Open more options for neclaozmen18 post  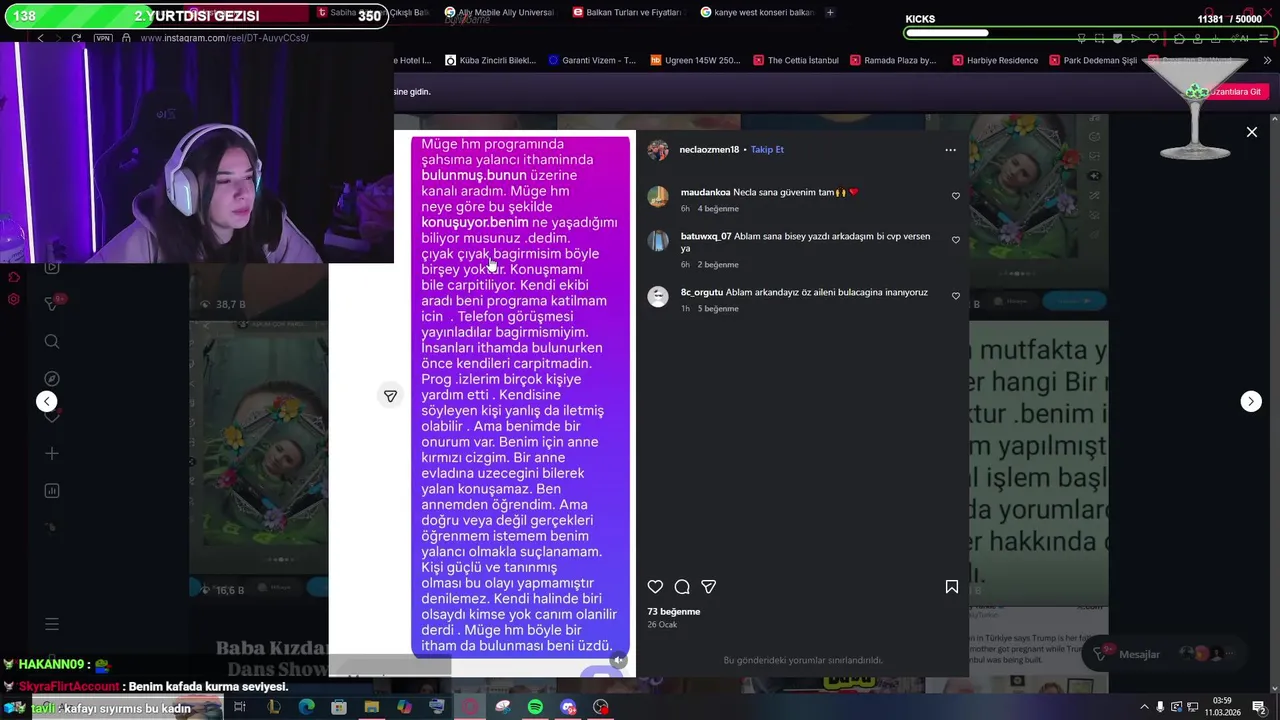[950, 150]
